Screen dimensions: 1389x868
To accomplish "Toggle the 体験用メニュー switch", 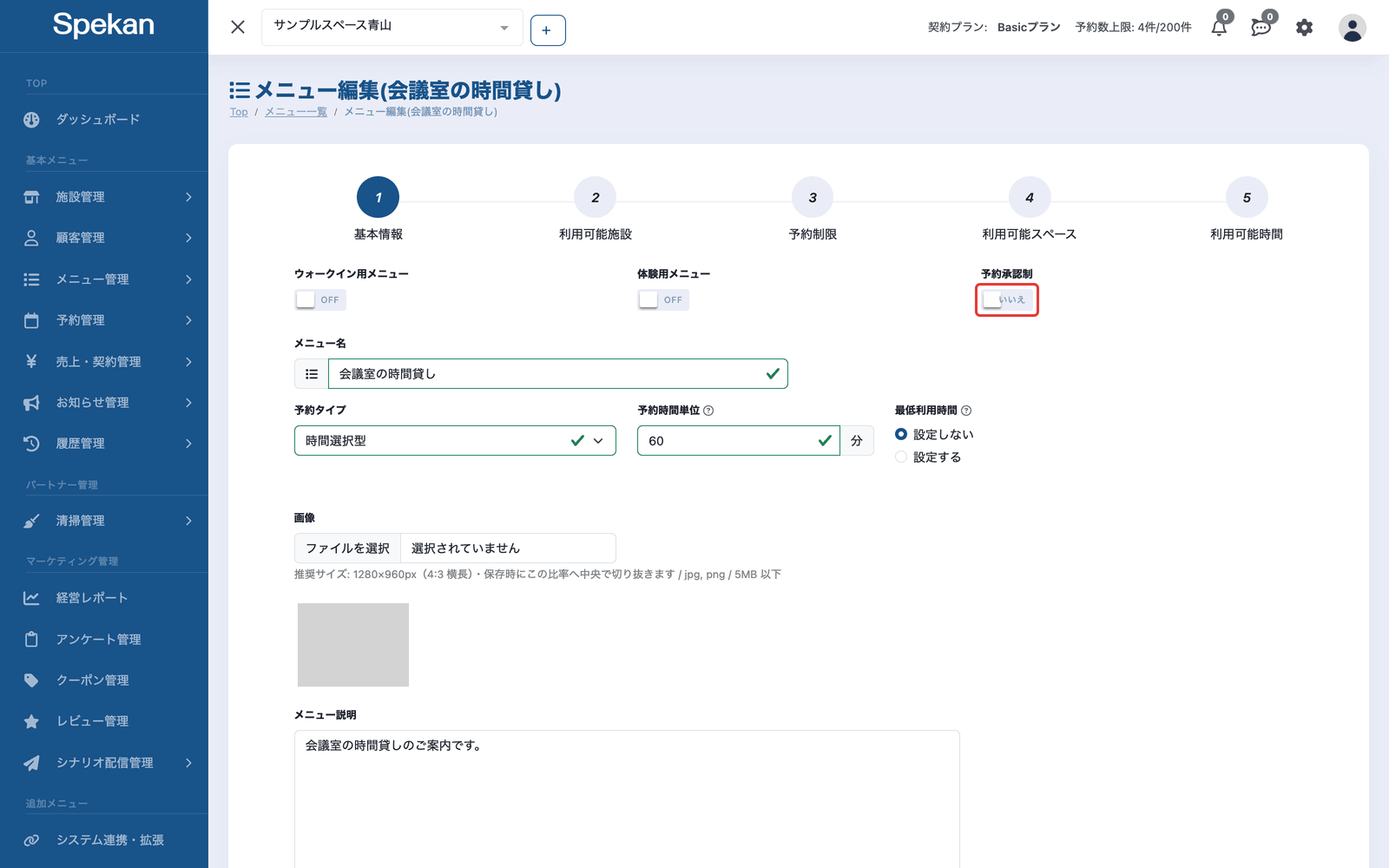I will point(663,299).
